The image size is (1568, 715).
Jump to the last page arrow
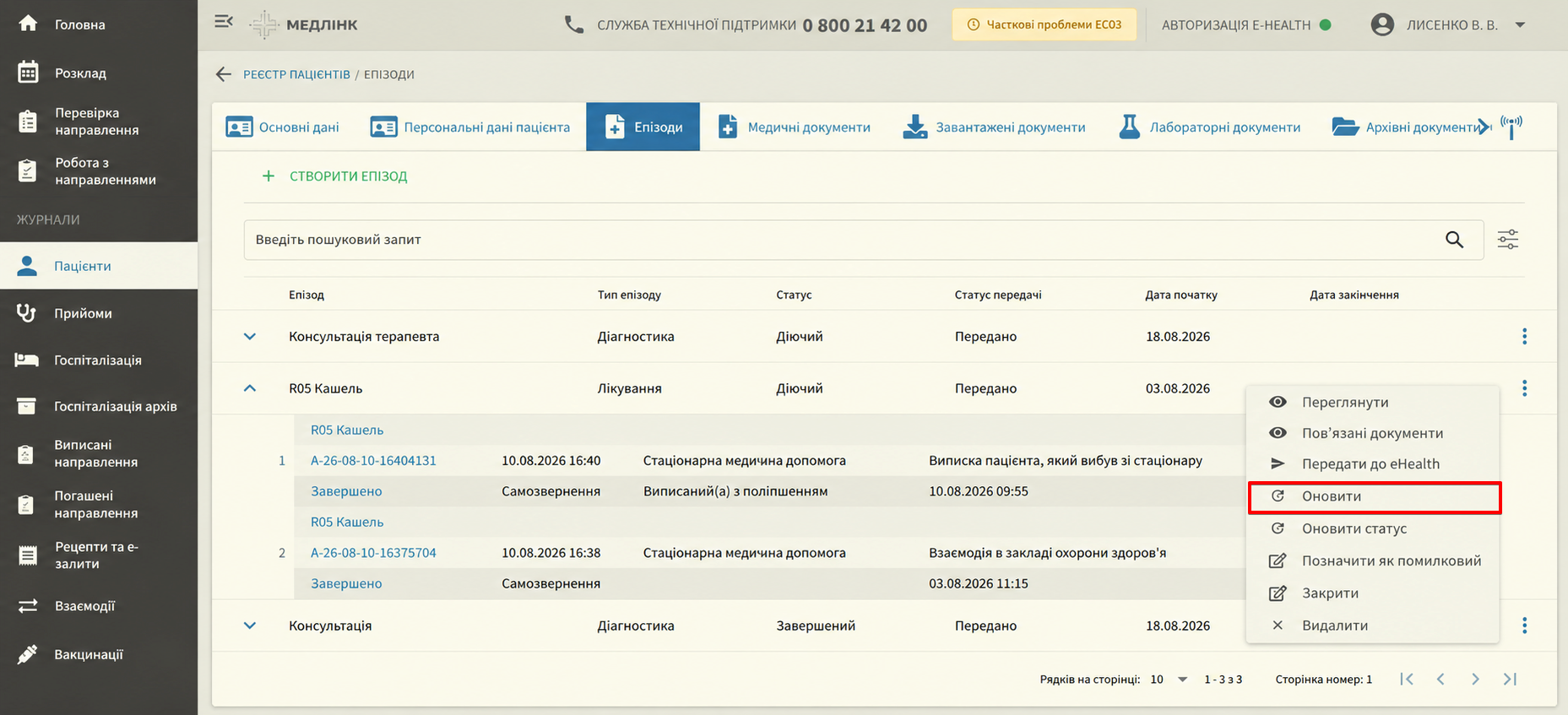tap(1511, 679)
